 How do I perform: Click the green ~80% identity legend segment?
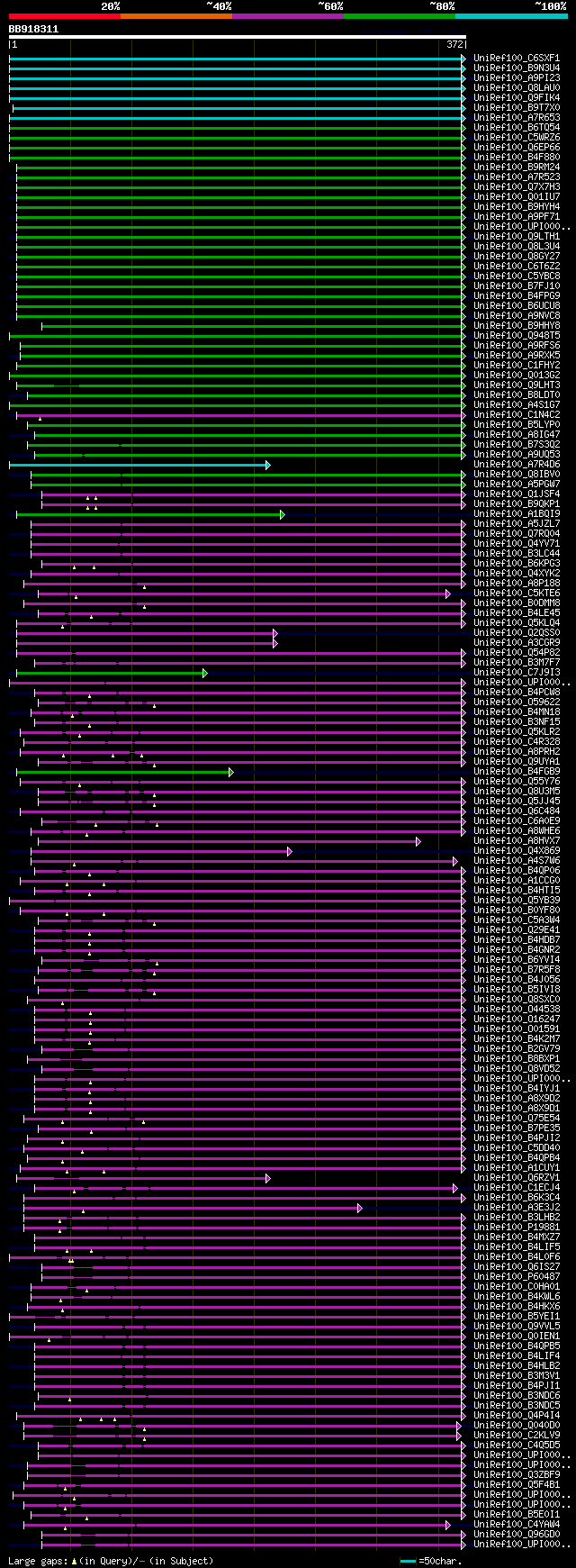(399, 15)
